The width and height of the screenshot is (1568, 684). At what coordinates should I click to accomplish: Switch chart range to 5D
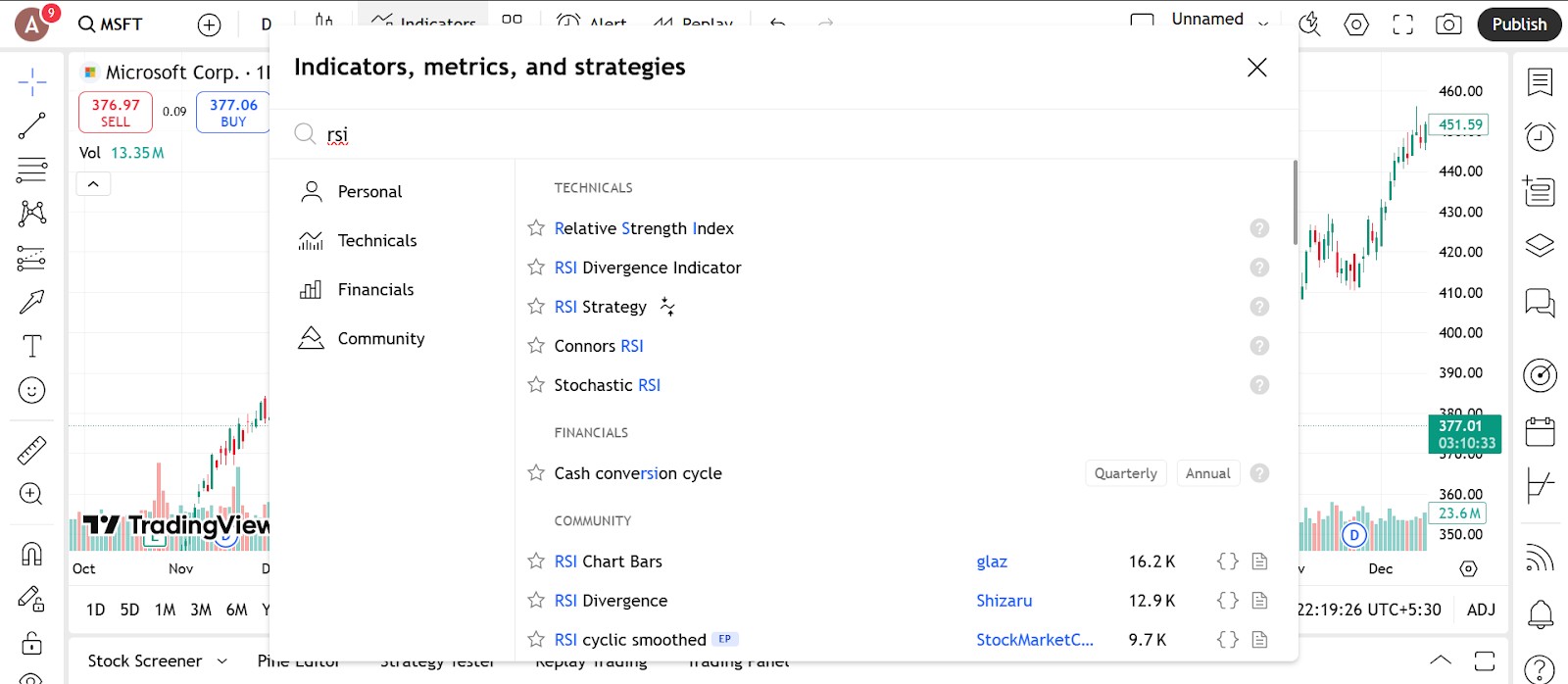(129, 610)
